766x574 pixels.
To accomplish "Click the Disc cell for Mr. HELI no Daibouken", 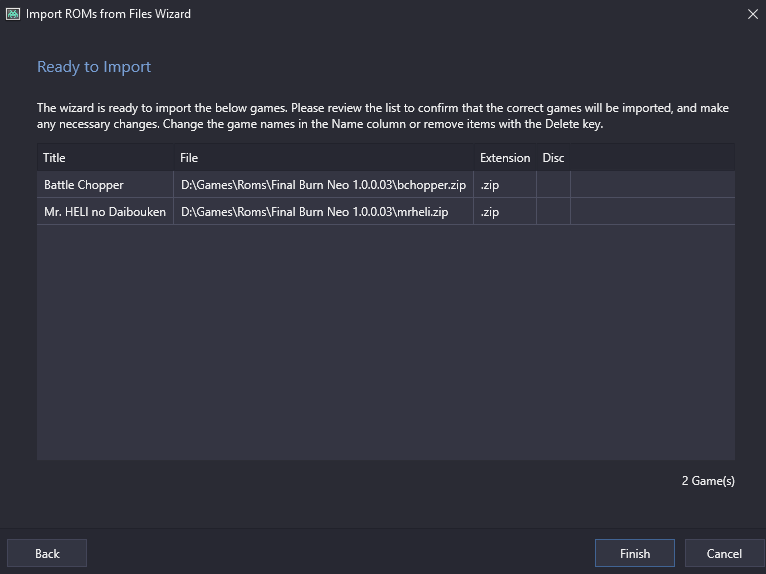I will click(553, 212).
